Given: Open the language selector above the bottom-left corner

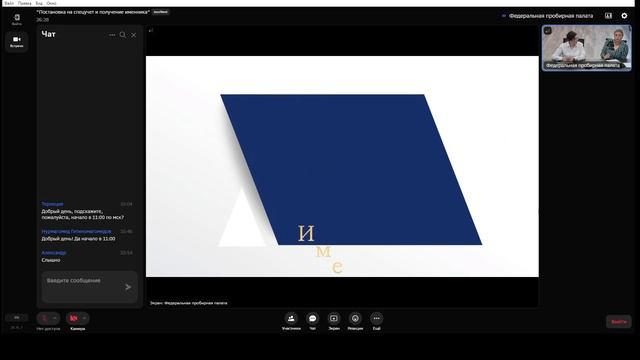Looking at the screenshot, I should point(17,318).
